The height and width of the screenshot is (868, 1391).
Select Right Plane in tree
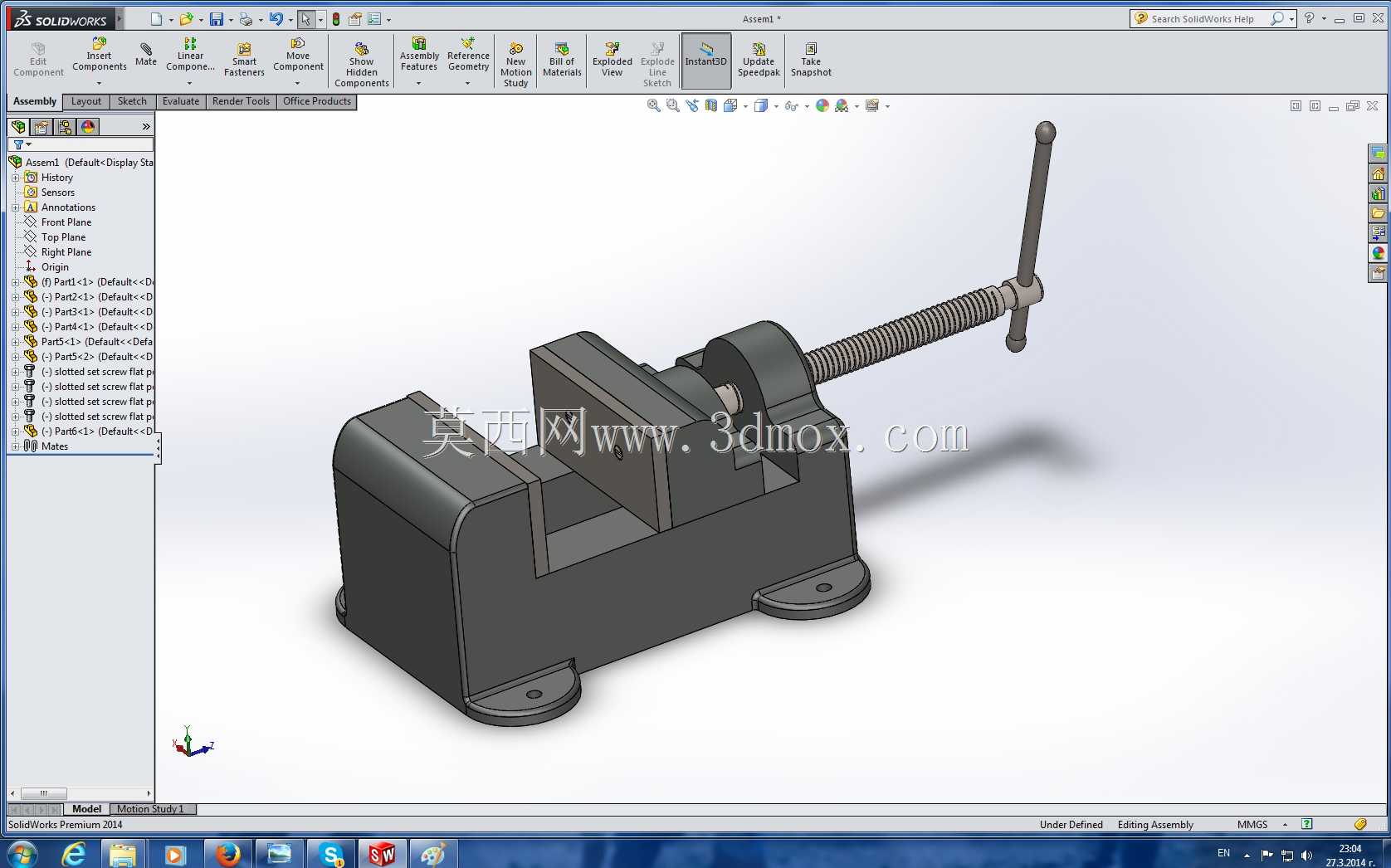[66, 252]
